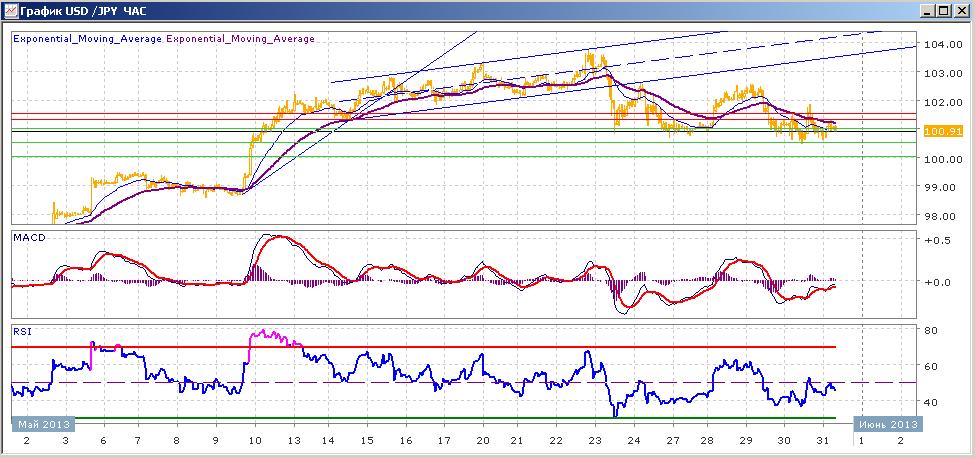Click date 17 on the time axis

tap(442, 440)
